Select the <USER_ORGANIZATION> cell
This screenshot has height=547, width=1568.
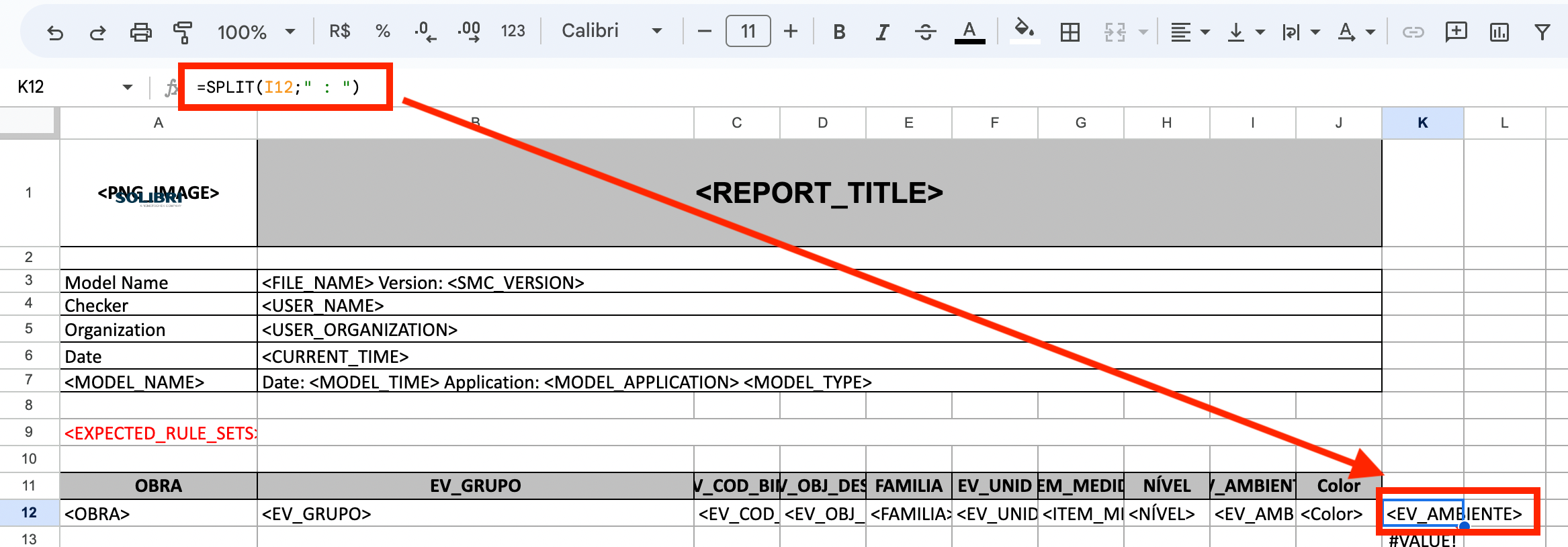tap(820, 329)
